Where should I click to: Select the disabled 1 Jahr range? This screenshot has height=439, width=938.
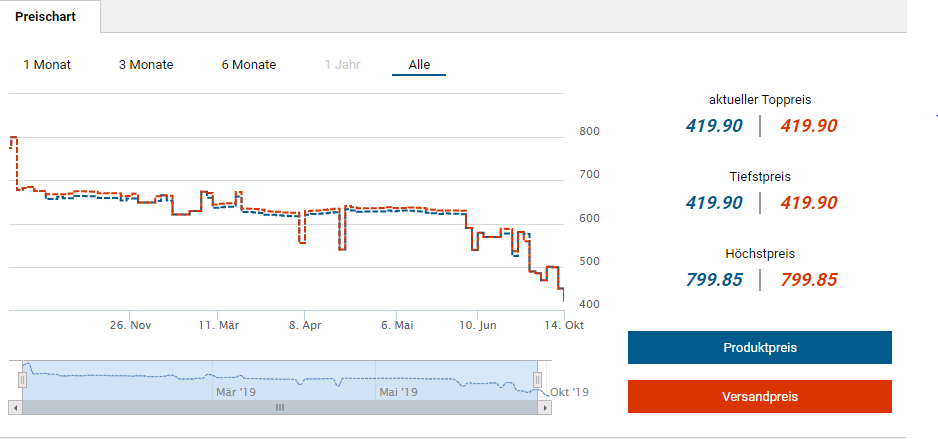(x=342, y=65)
